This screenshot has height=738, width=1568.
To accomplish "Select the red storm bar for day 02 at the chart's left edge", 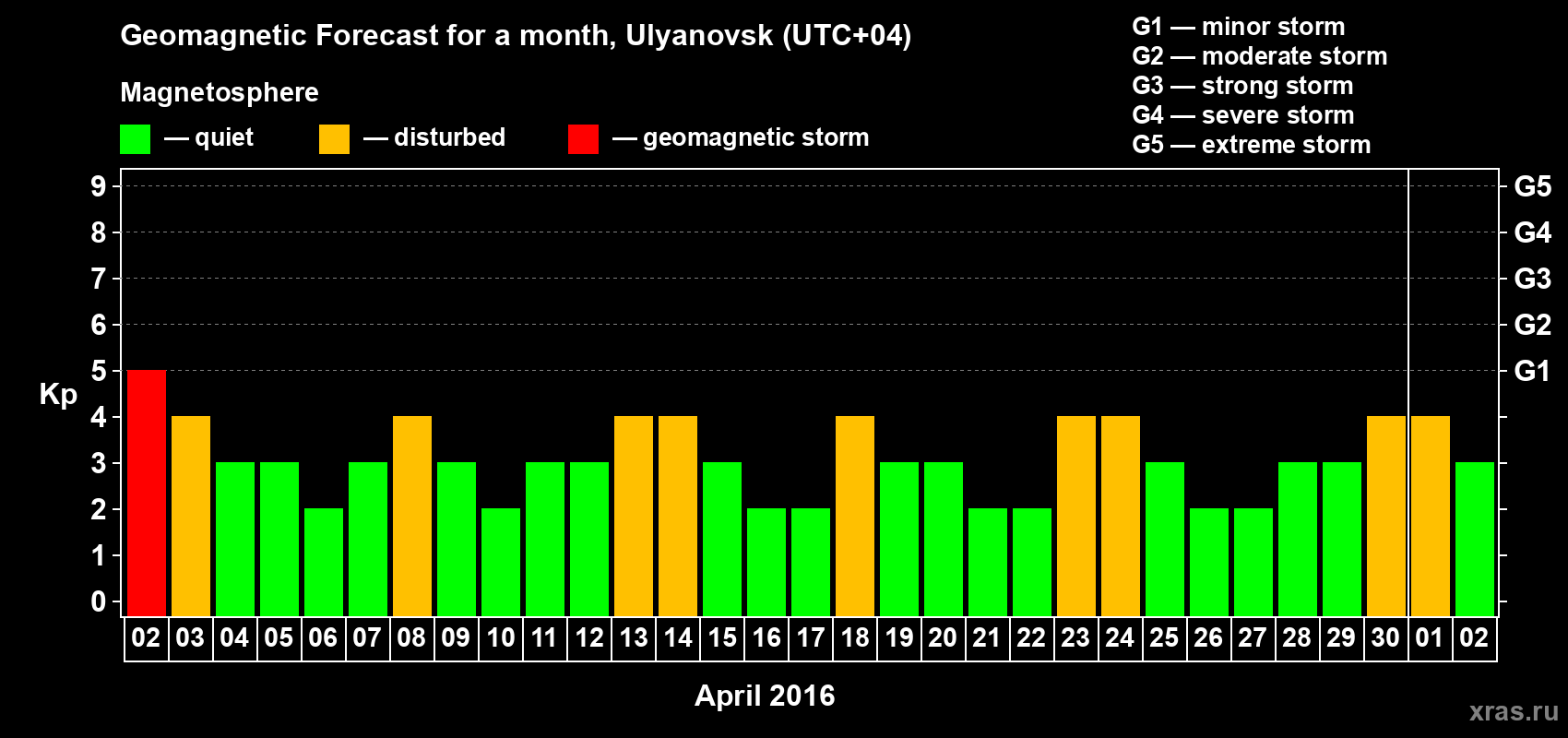I will click(x=147, y=494).
